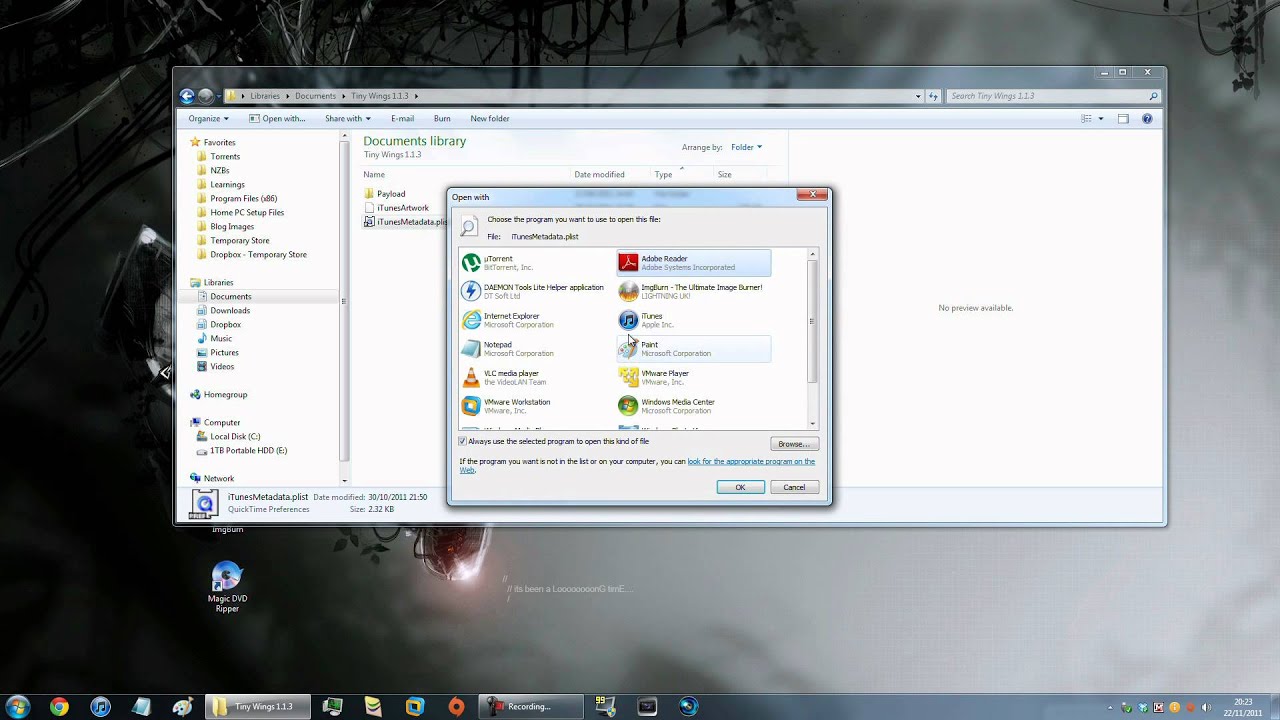The image size is (1280, 720).
Task: Click Burn in the Explorer toolbar
Action: pos(442,118)
